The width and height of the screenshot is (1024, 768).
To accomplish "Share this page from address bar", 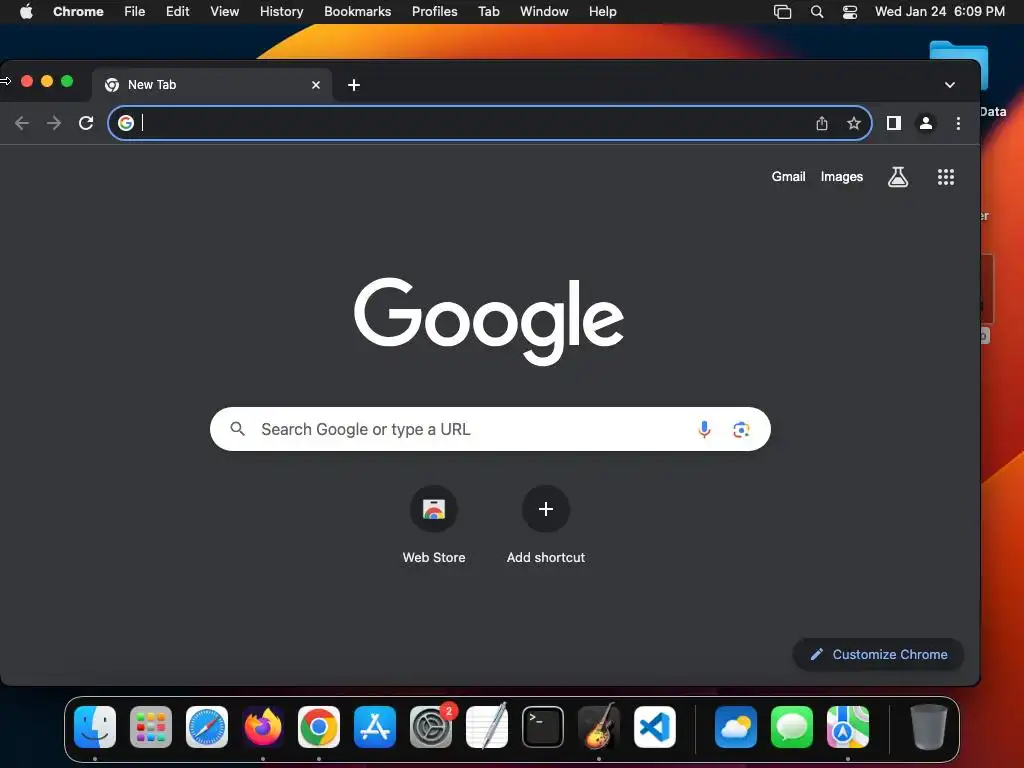I will pyautogui.click(x=822, y=123).
